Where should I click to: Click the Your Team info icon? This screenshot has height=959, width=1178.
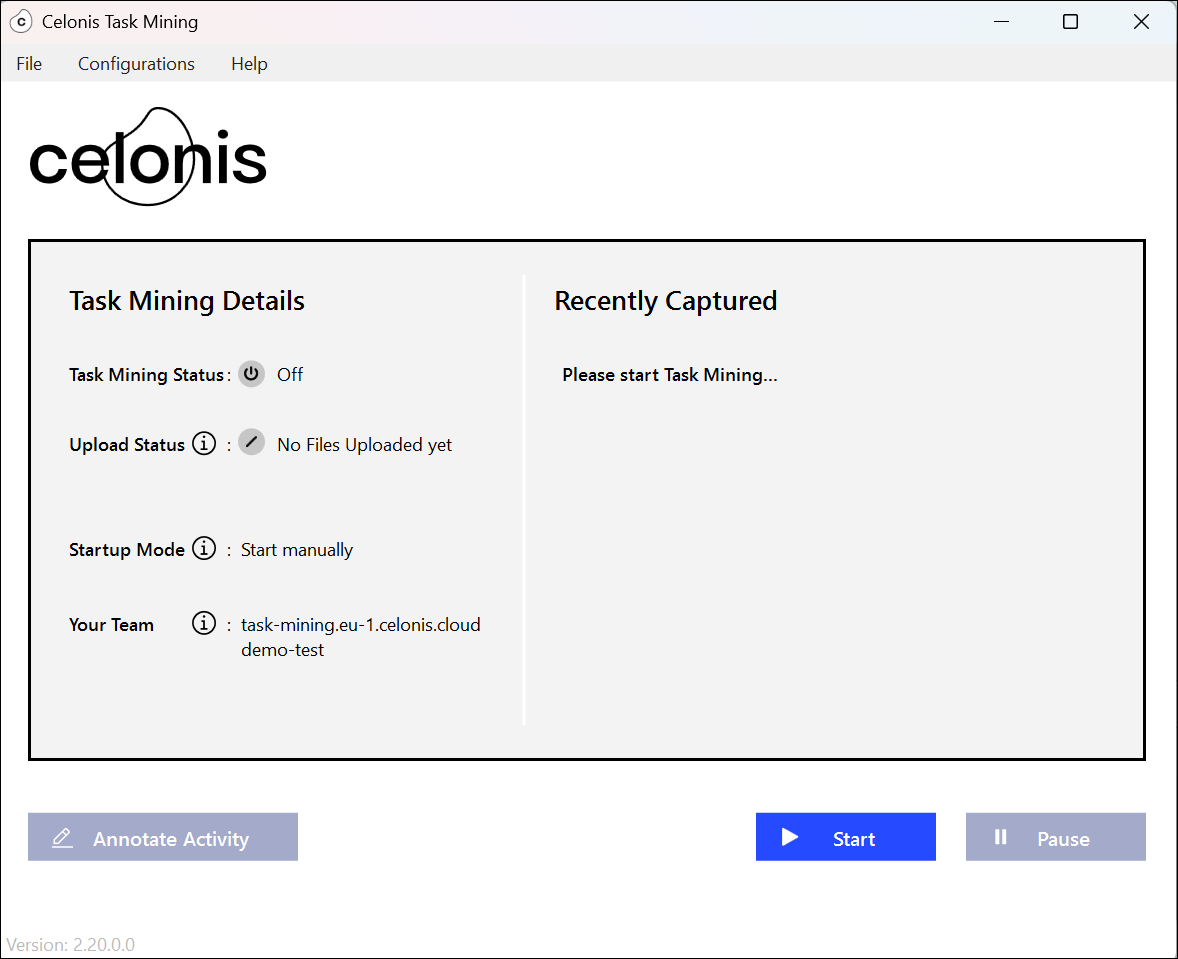(x=203, y=622)
